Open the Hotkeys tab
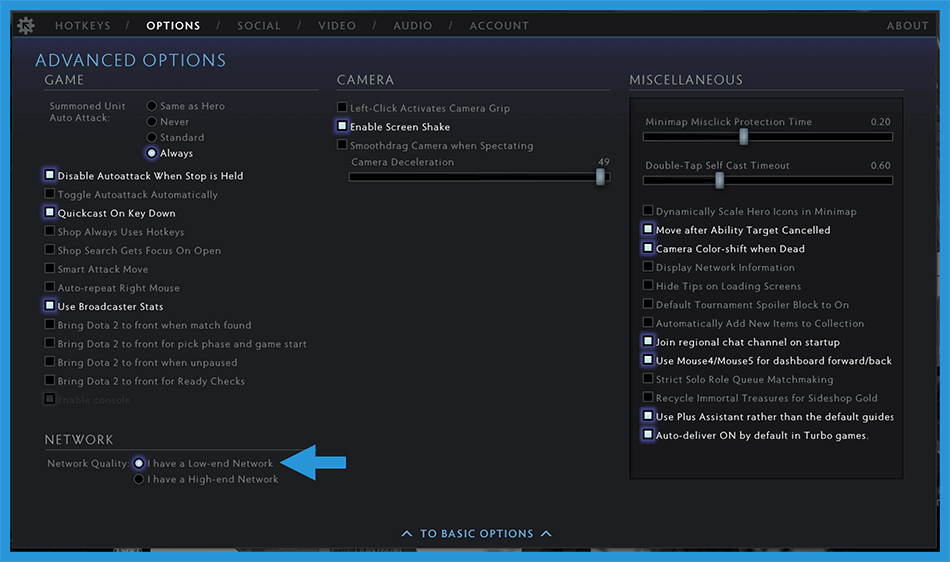 pos(83,25)
